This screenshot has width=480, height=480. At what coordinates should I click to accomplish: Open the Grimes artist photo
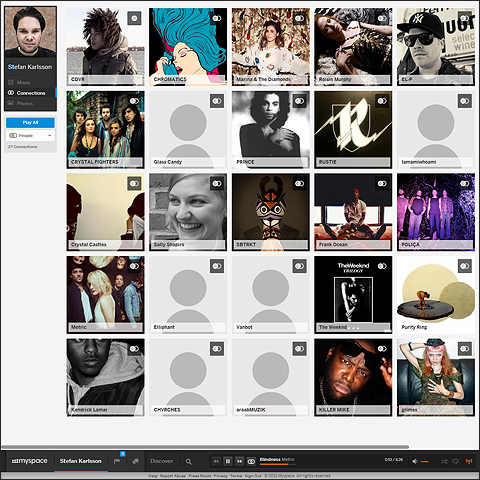click(436, 377)
